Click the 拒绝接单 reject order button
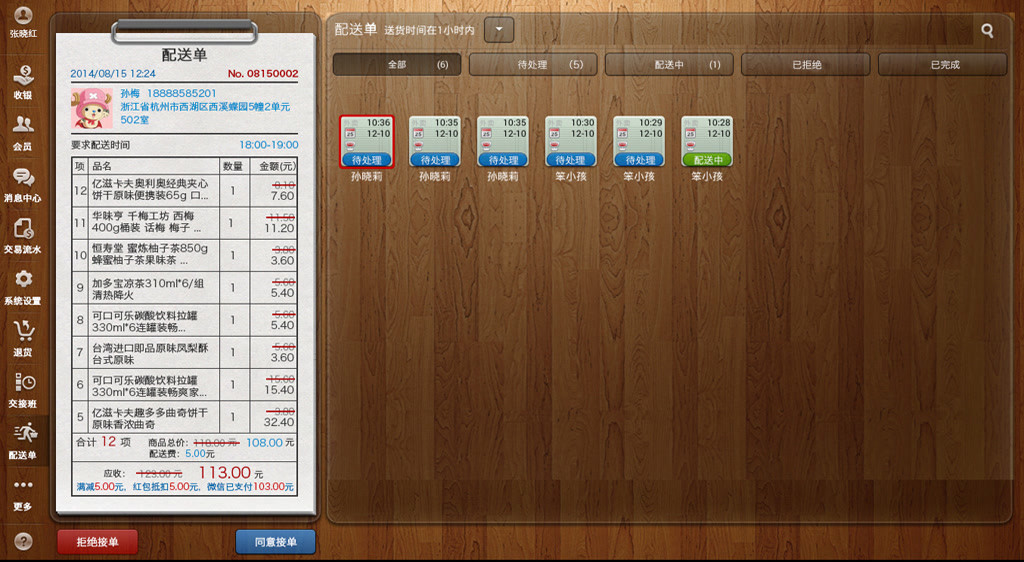 (97, 542)
